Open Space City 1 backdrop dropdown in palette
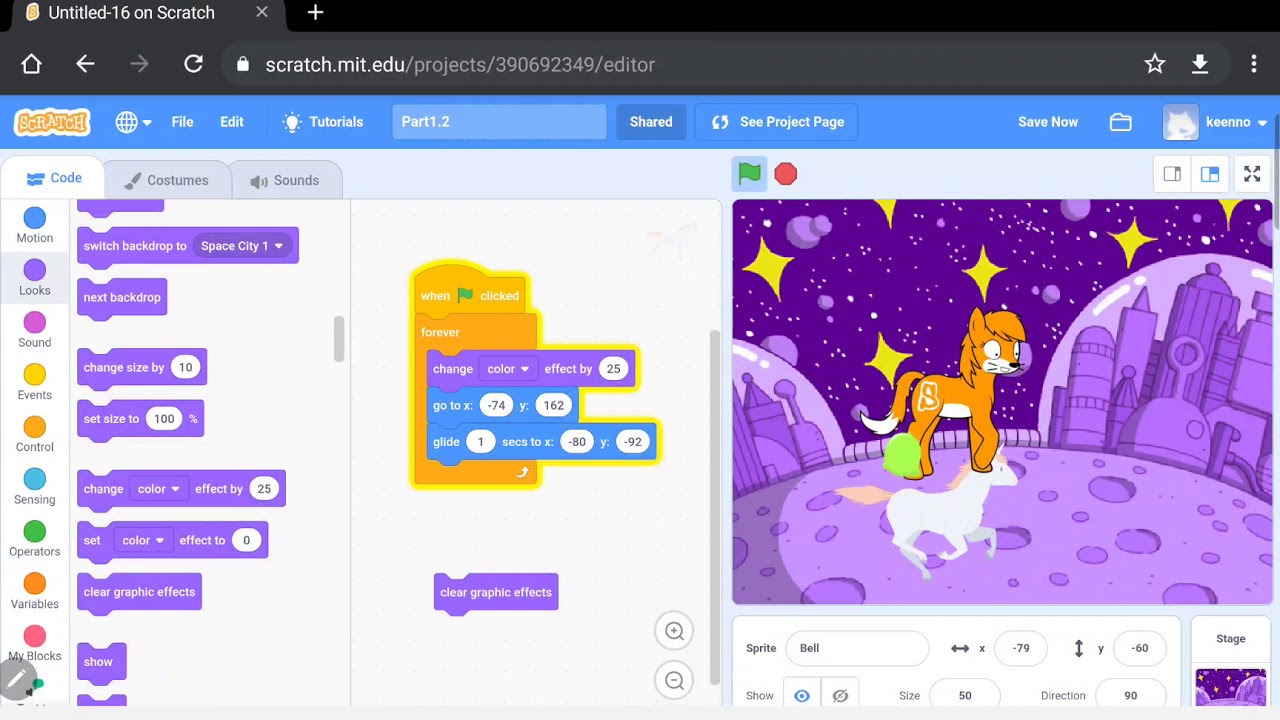This screenshot has width=1280, height=720. 242,246
